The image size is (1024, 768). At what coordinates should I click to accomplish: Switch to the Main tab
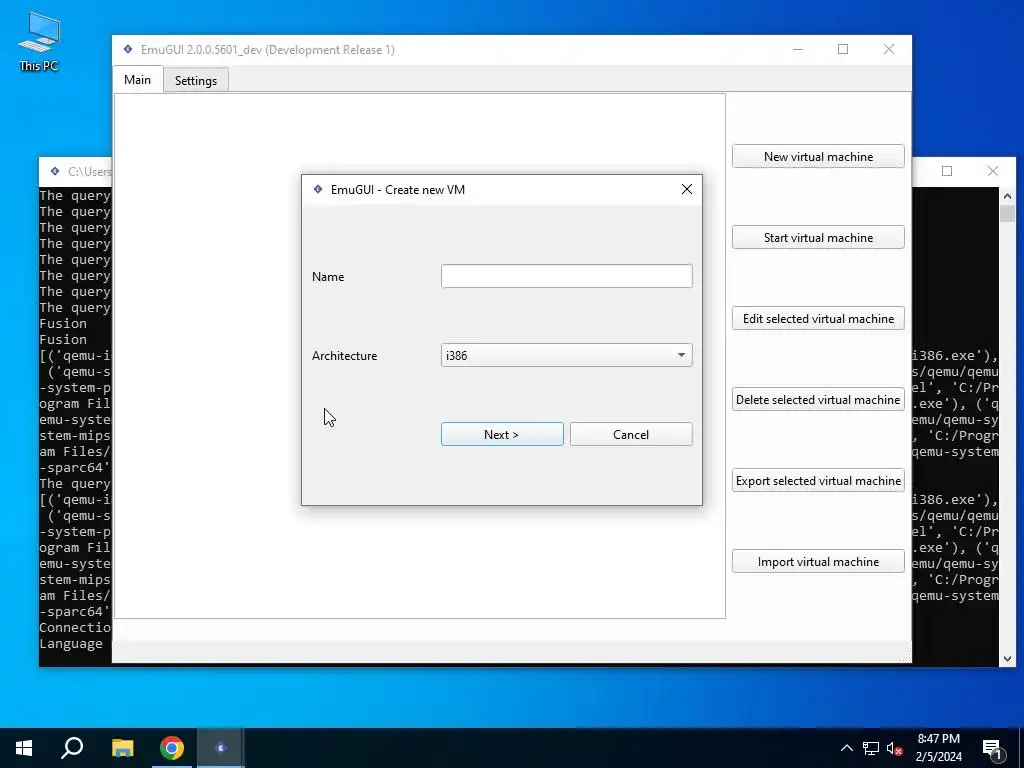137,80
